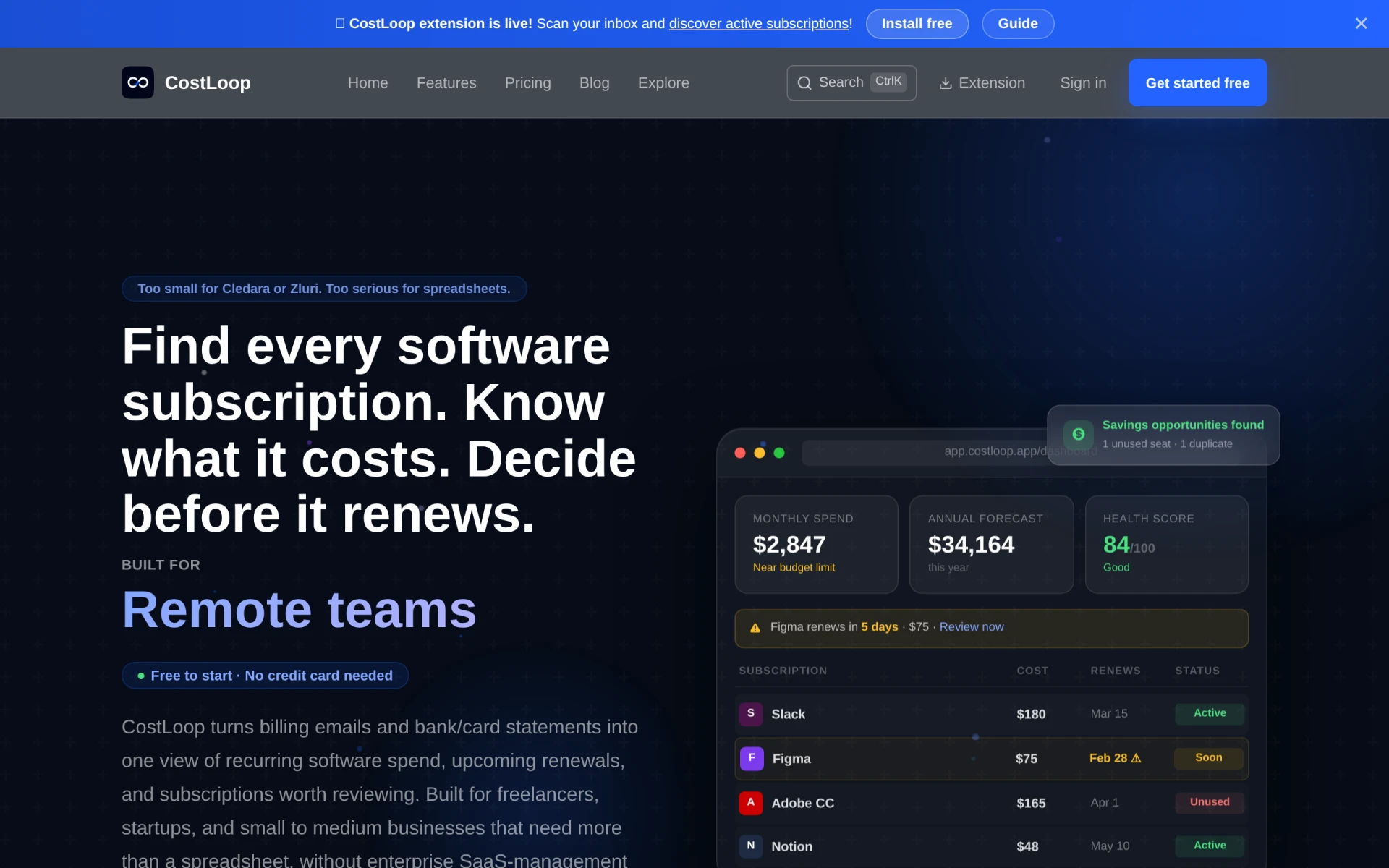Click the Review now link
The width and height of the screenshot is (1389, 868).
[x=971, y=627]
